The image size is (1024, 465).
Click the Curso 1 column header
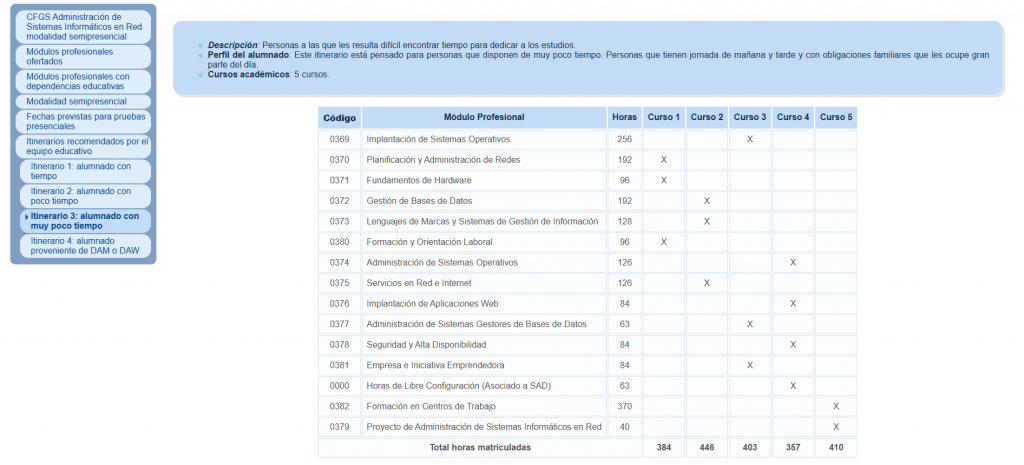[x=664, y=118]
